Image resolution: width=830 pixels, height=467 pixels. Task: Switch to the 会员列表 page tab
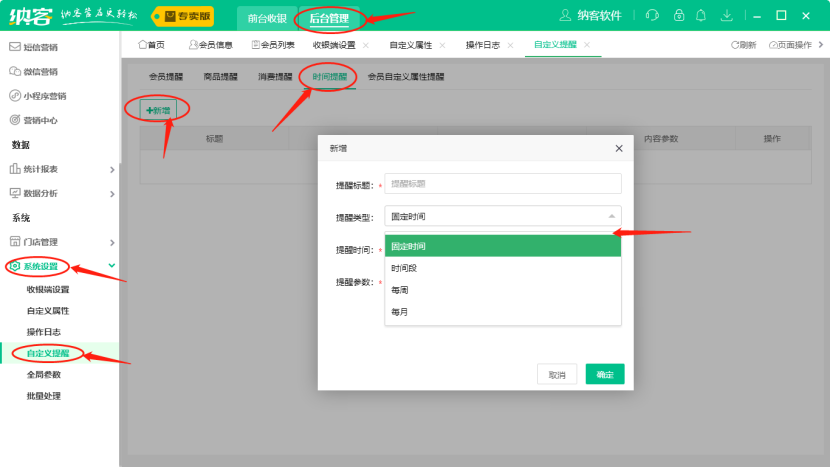[279, 45]
